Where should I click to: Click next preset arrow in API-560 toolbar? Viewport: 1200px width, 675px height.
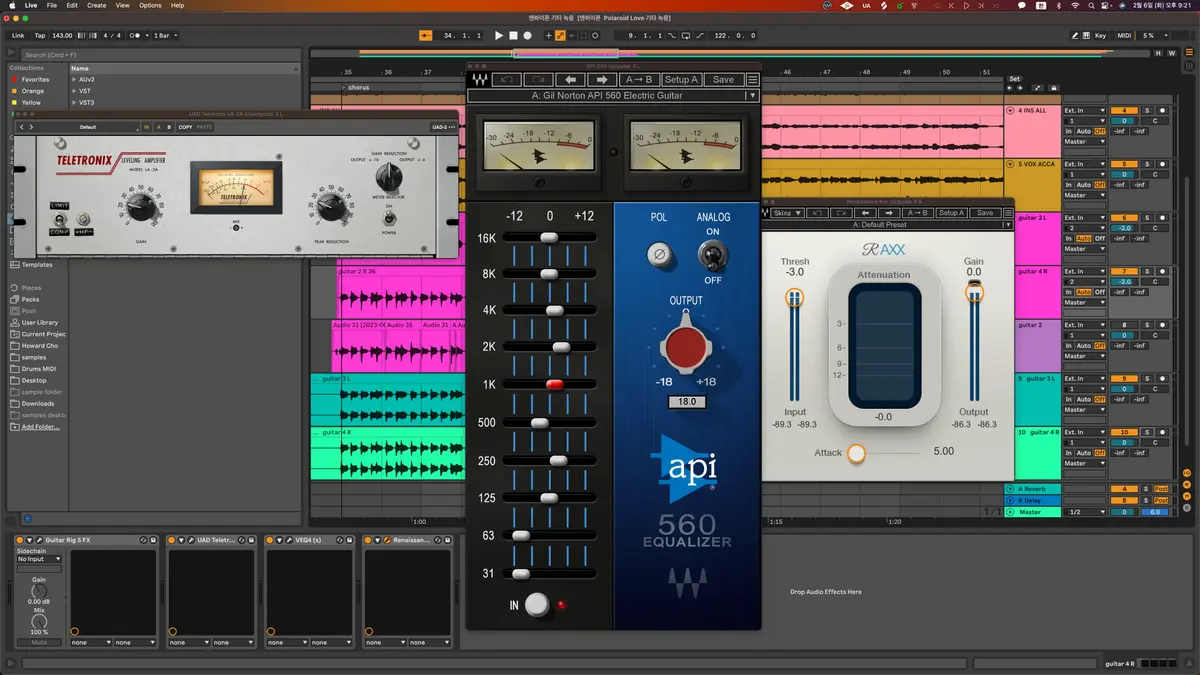point(601,80)
